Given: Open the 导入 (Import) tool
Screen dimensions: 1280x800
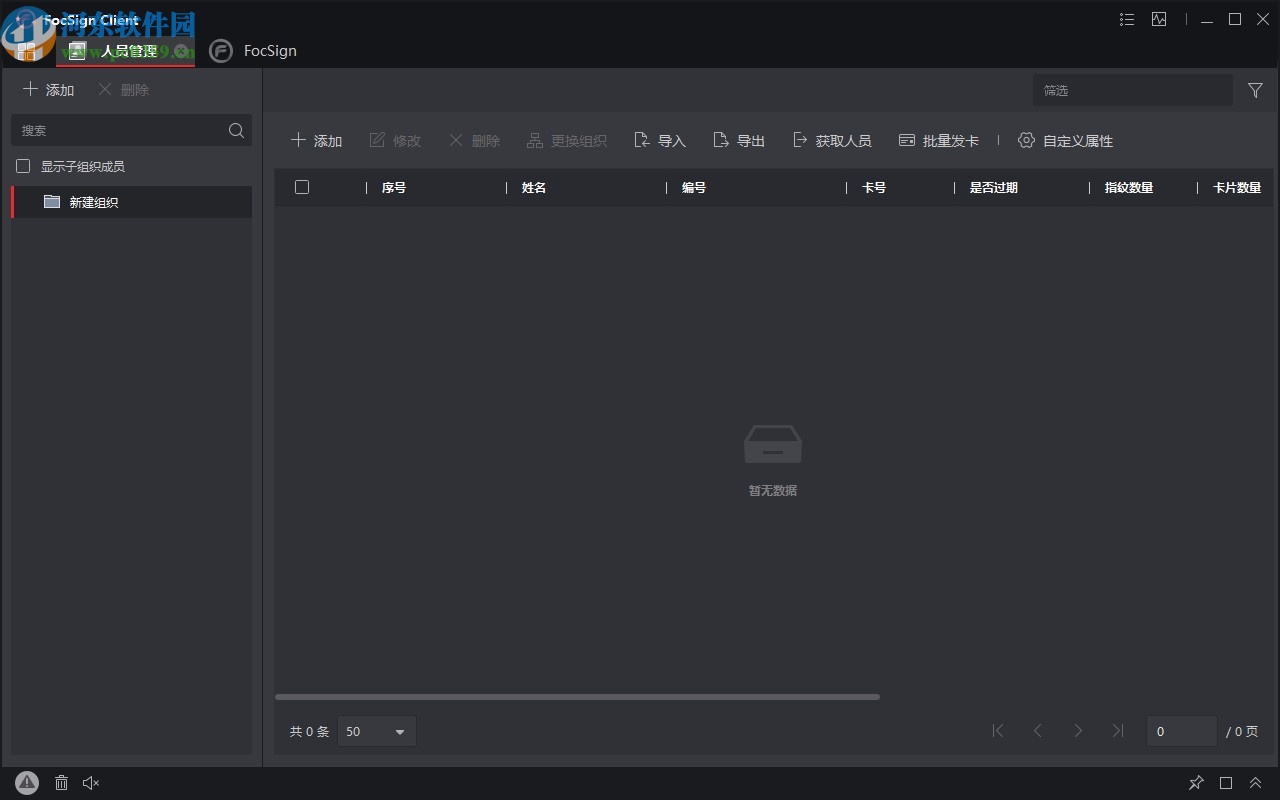Looking at the screenshot, I should tap(659, 140).
